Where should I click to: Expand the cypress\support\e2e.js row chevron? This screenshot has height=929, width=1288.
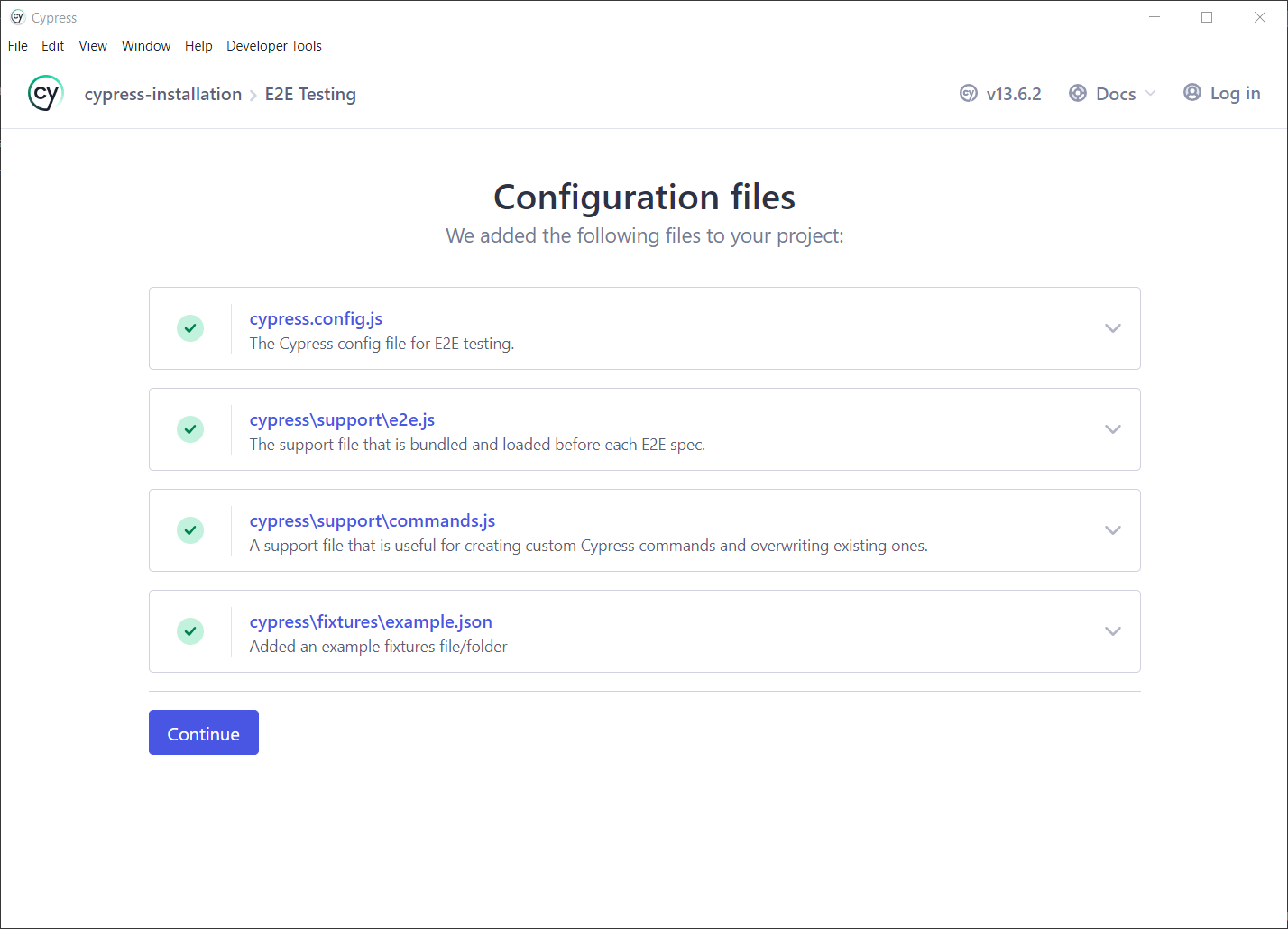[x=1112, y=429]
